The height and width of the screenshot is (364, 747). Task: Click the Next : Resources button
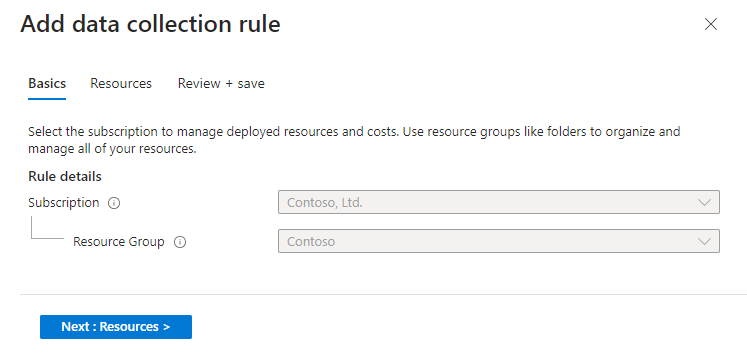tap(116, 327)
